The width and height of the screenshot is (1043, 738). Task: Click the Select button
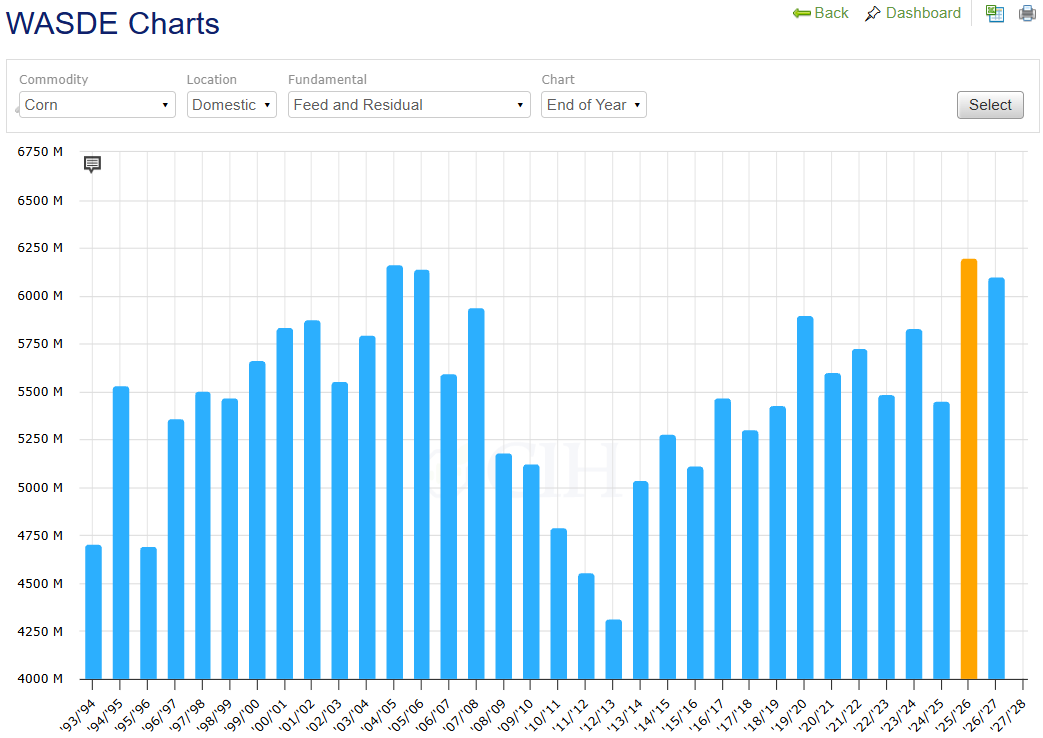pyautogui.click(x=990, y=105)
